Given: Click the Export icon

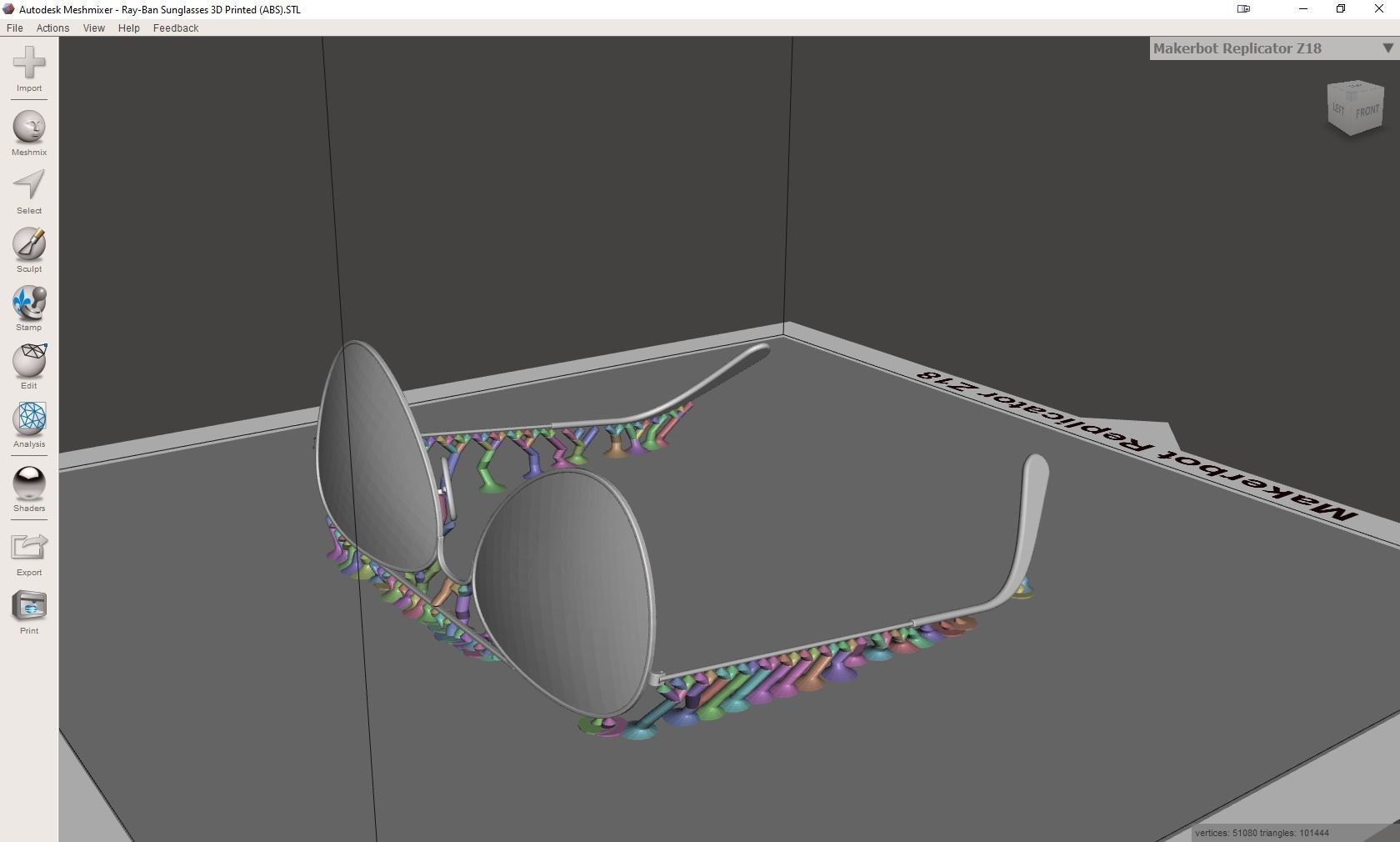Looking at the screenshot, I should click(x=29, y=547).
